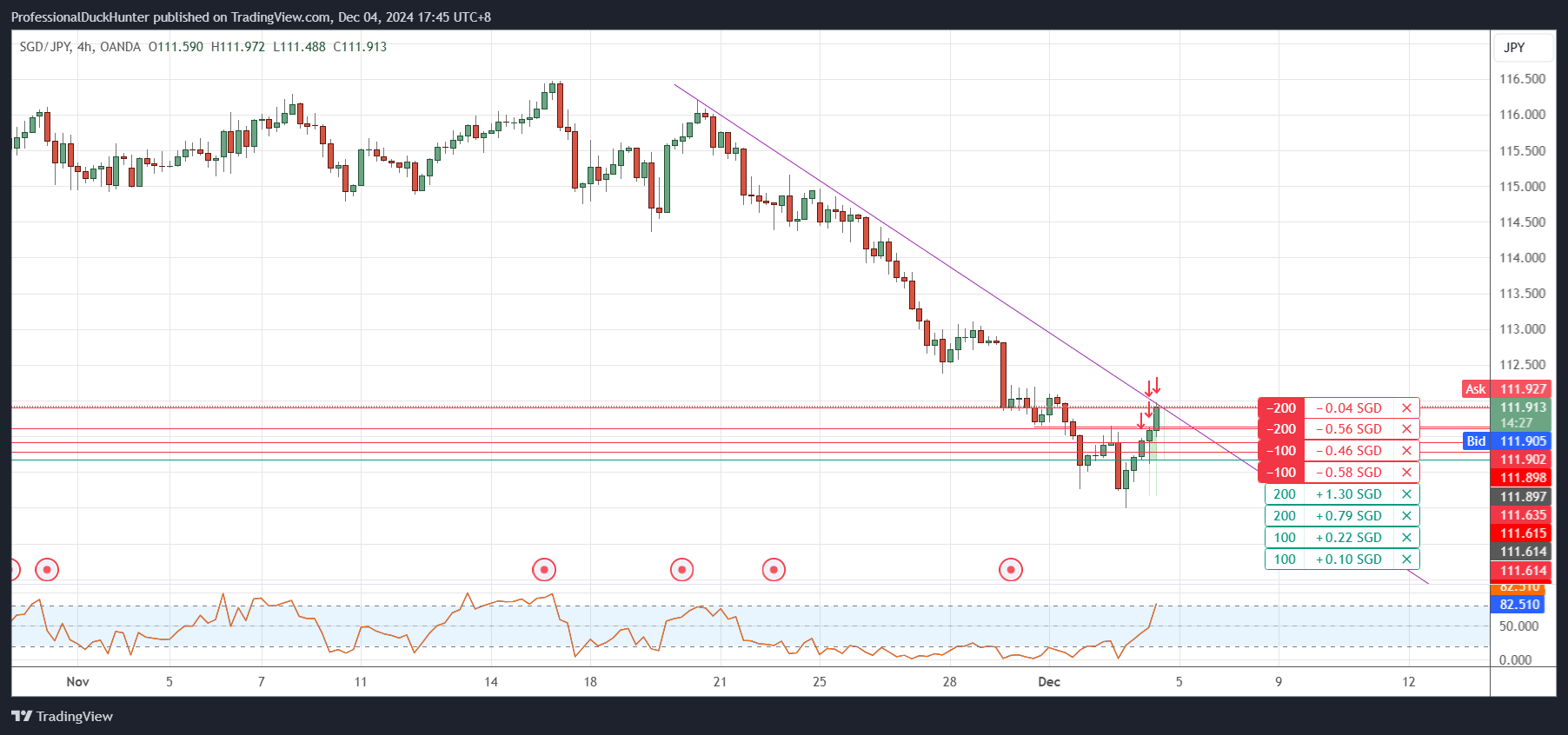Click the Dec date axis label
The height and width of the screenshot is (735, 1568).
(1049, 682)
